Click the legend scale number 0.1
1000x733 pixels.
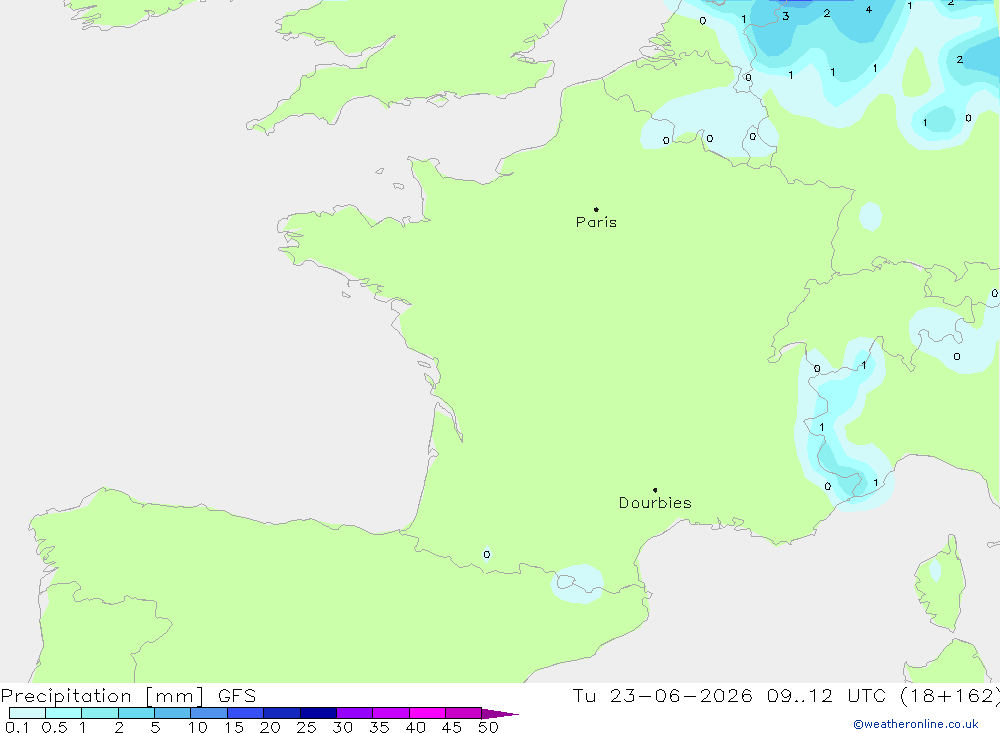(17, 727)
